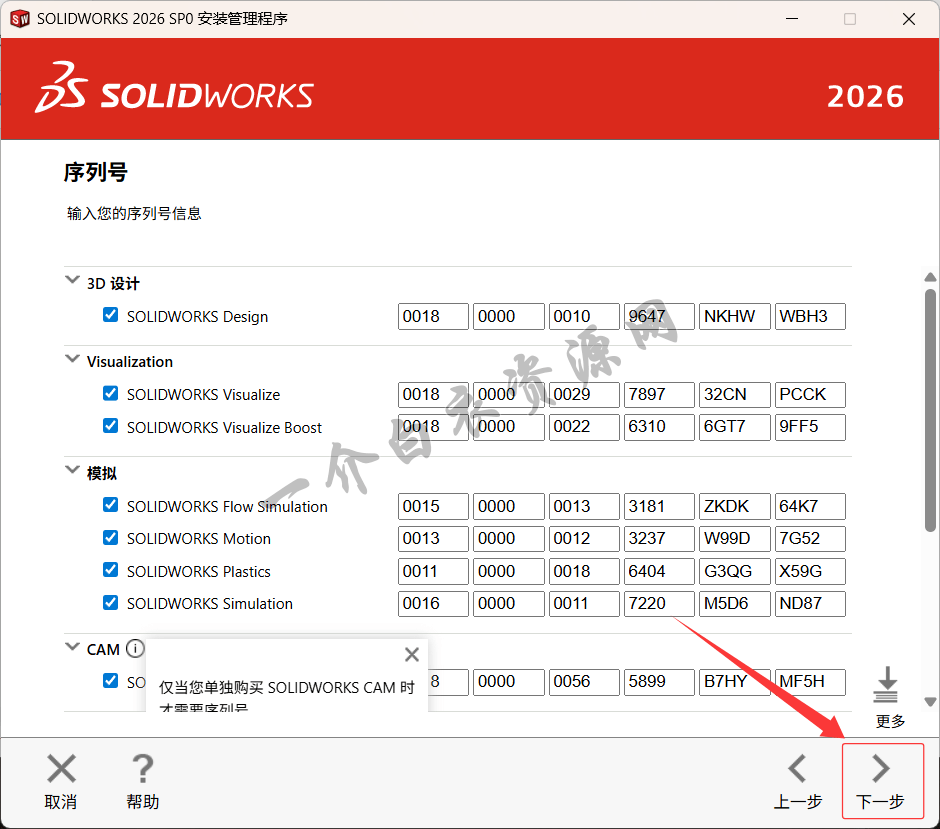The width and height of the screenshot is (940, 829).
Task: Open 帮助 question mark help
Action: (142, 769)
